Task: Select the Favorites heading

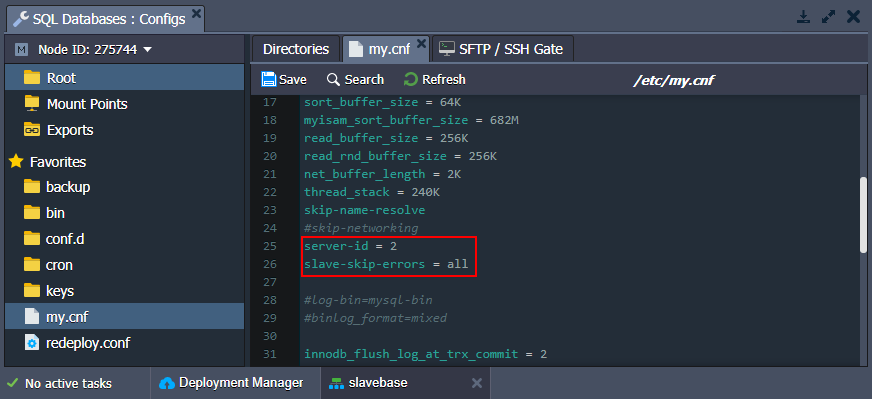Action: 58,162
